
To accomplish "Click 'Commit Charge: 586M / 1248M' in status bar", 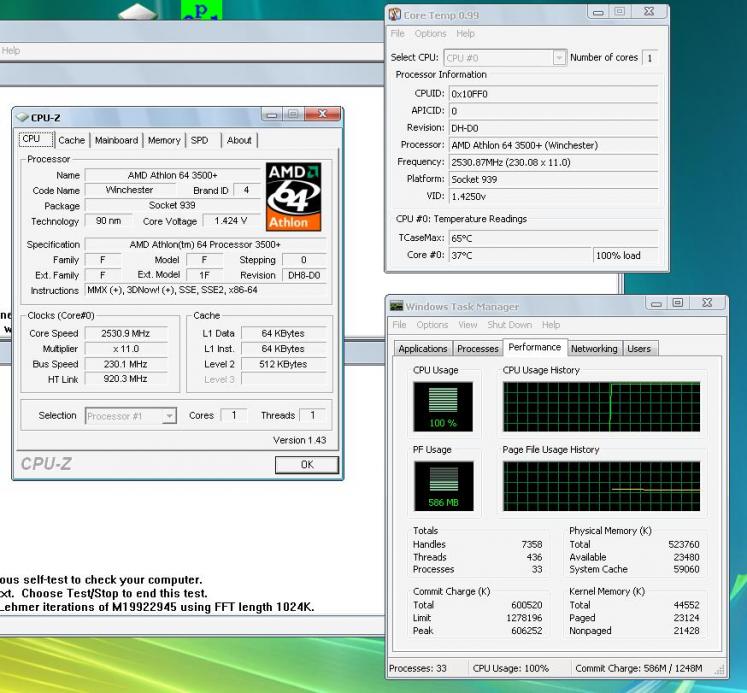I will click(x=639, y=668).
